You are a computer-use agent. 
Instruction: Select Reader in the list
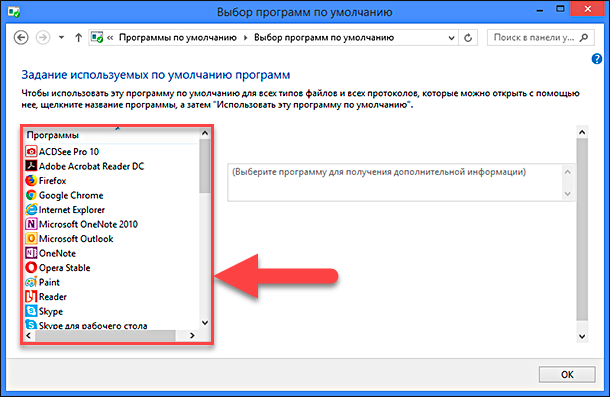point(53,297)
